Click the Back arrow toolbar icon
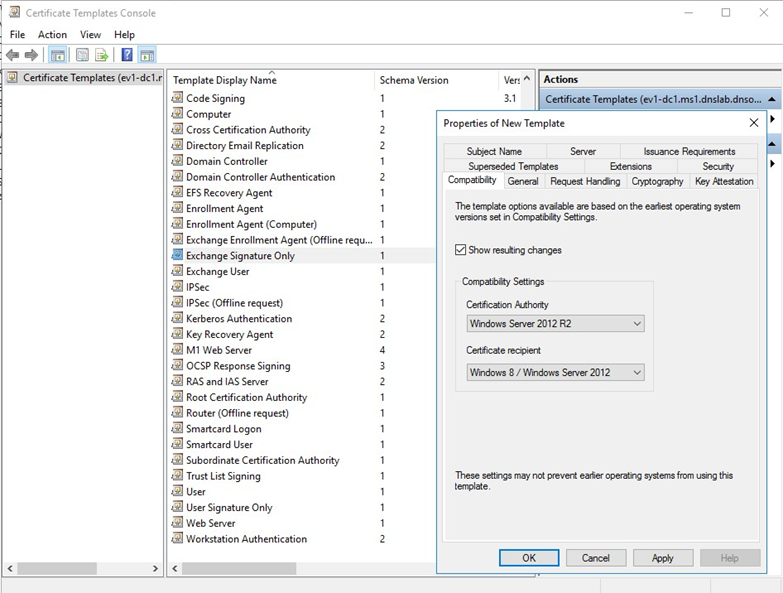 point(12,55)
